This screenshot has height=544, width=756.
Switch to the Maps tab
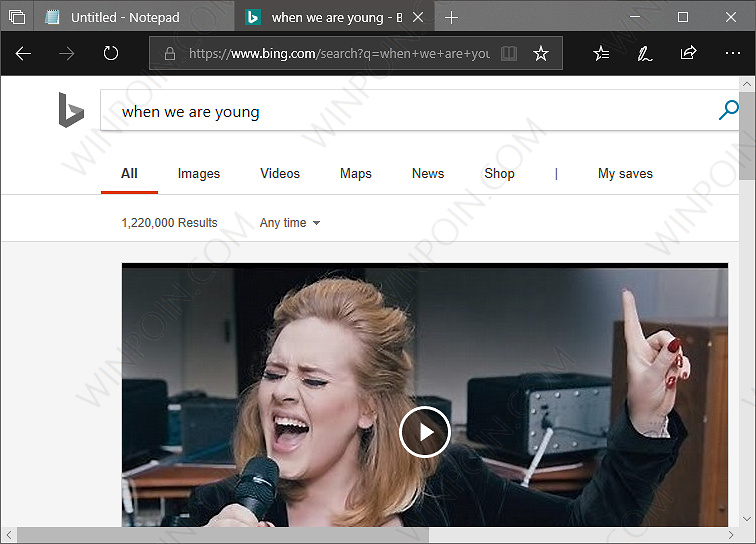coord(356,174)
